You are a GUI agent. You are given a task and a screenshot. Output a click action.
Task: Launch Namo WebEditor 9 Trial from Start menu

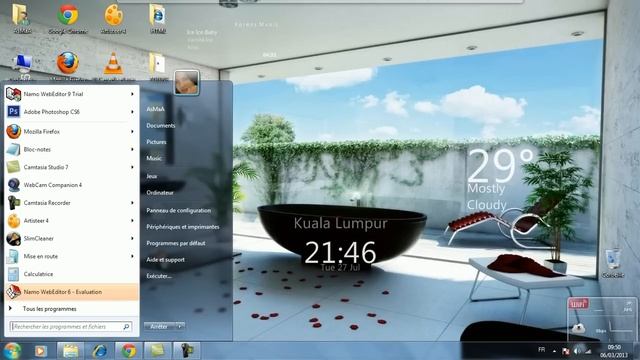[x=71, y=94]
